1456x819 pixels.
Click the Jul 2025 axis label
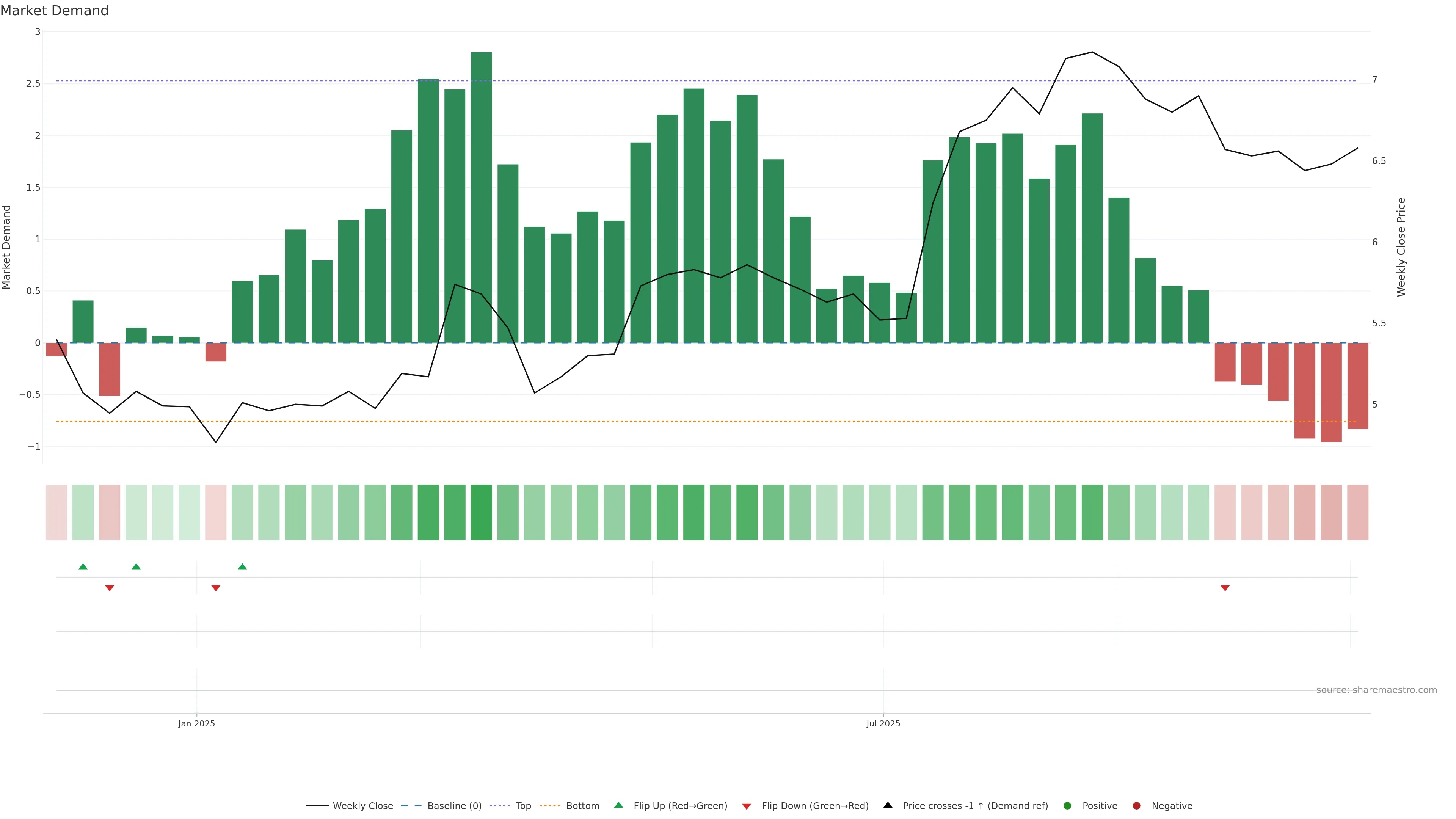(x=883, y=723)
